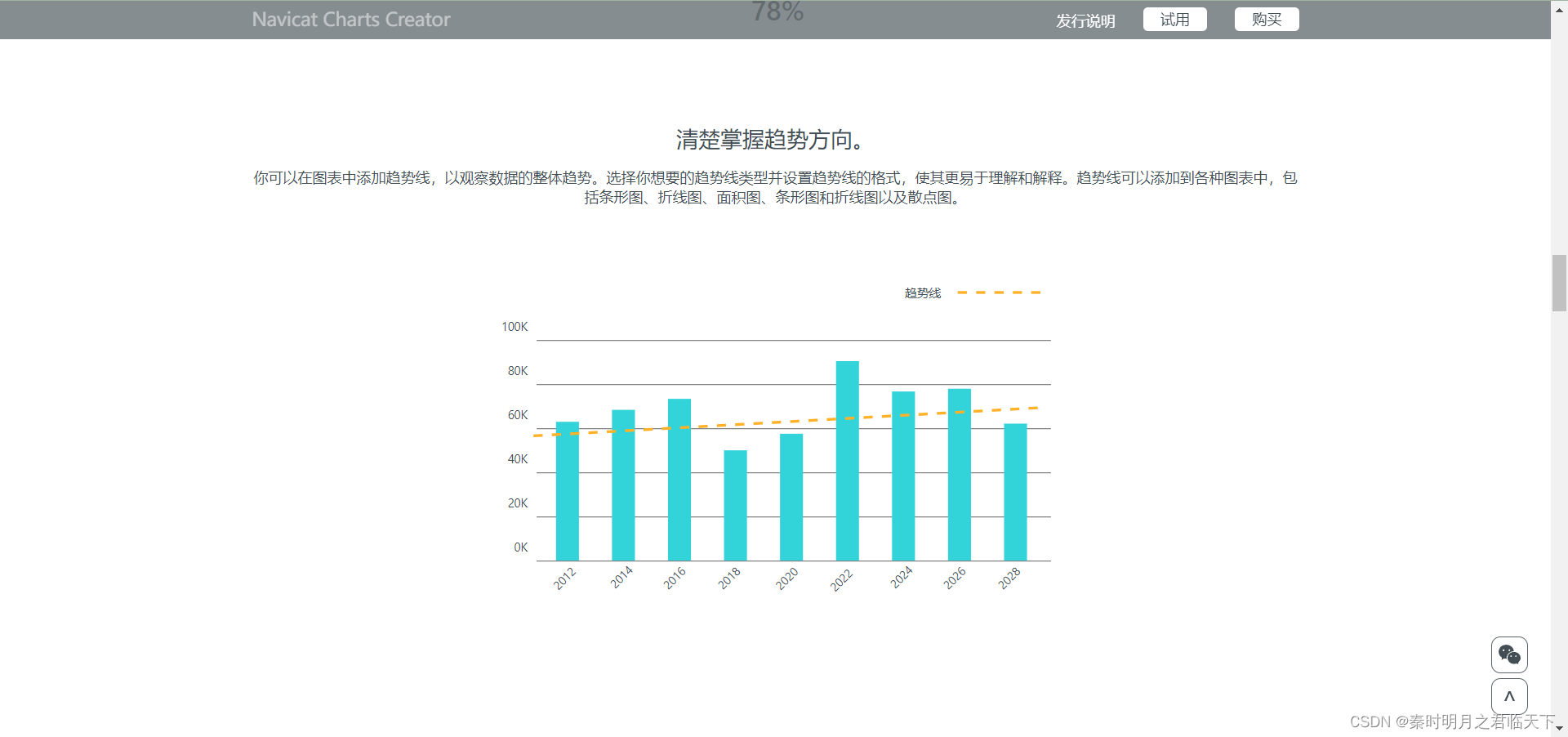Viewport: 1568px width, 737px height.
Task: Click the 2012 x-axis label
Action: click(564, 578)
